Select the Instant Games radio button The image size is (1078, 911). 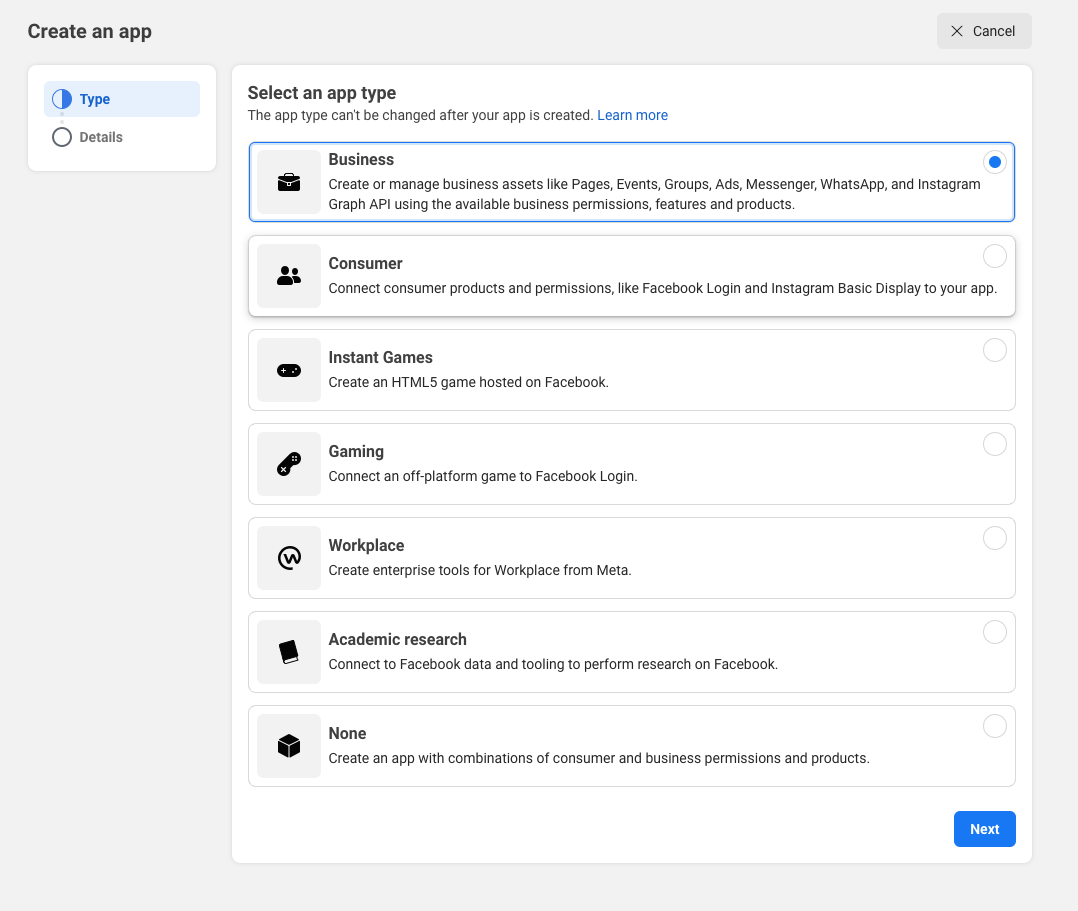point(995,350)
